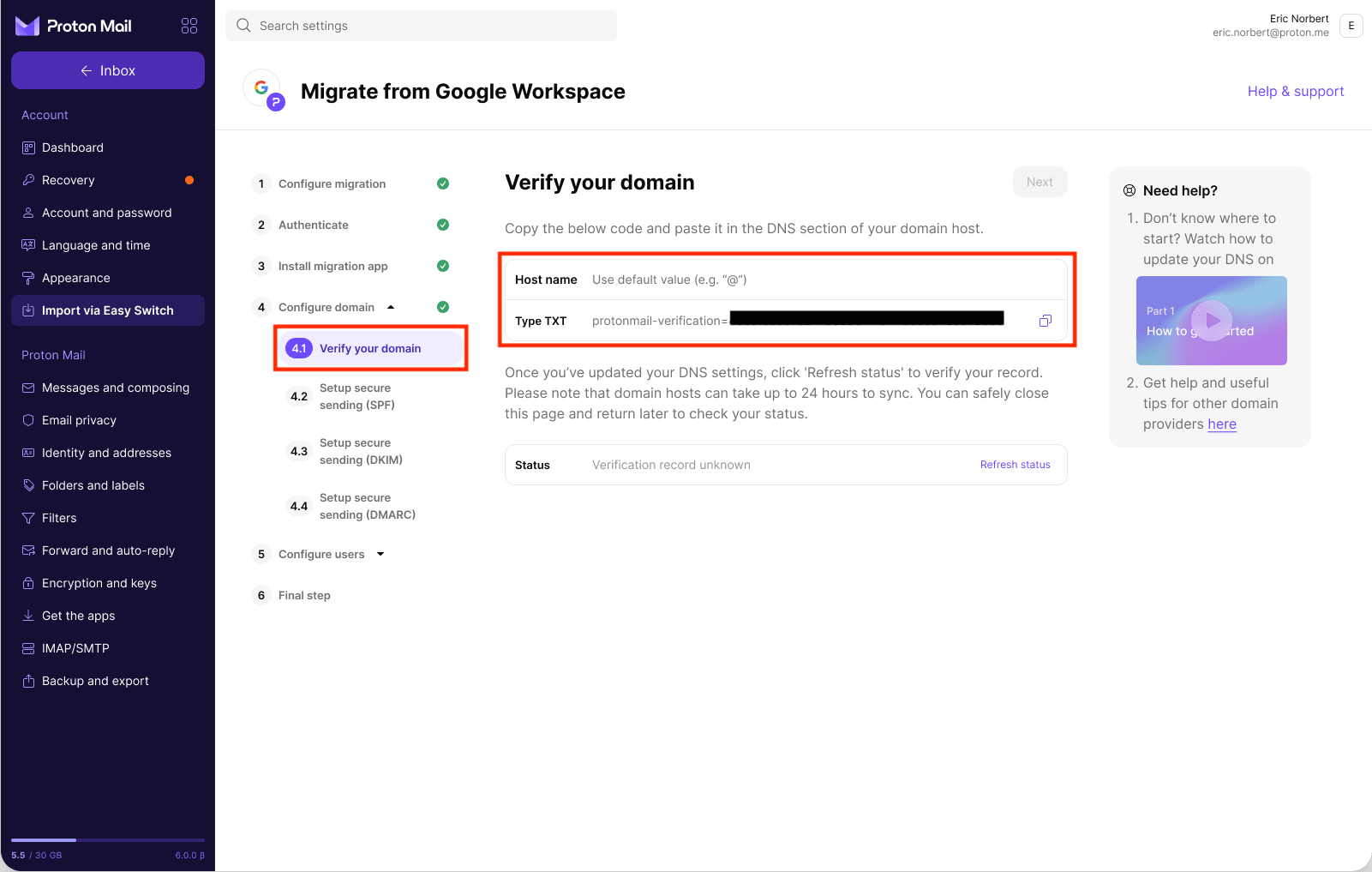This screenshot has height=872, width=1372.
Task: Click the Account and password person icon
Action: (28, 213)
